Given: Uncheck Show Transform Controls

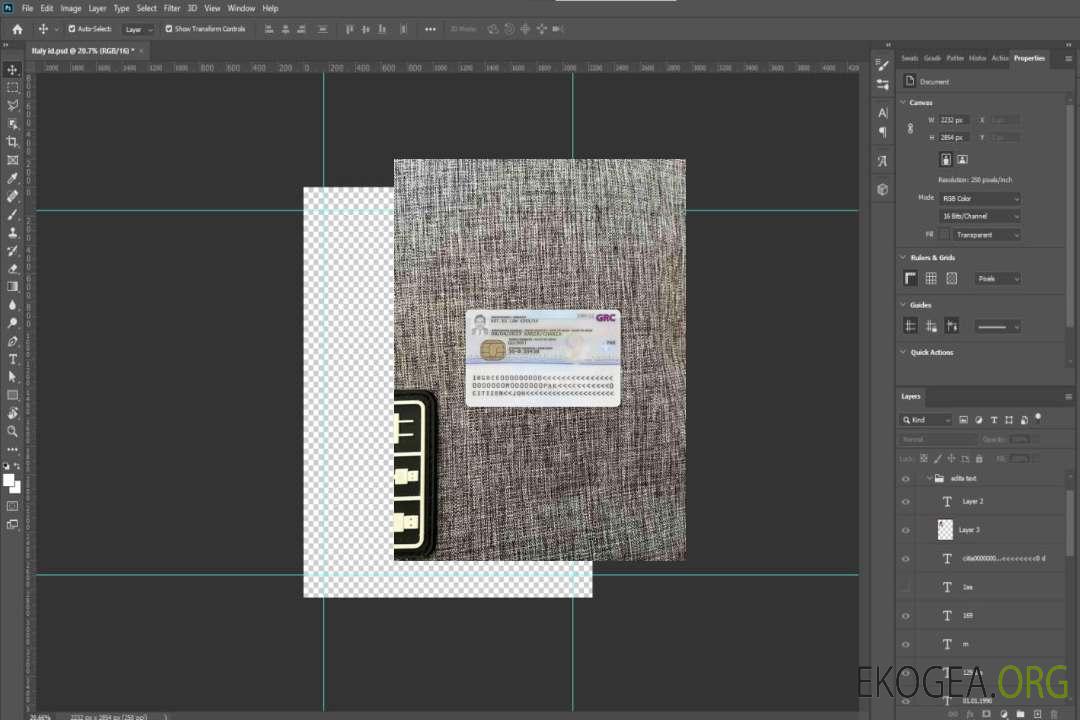Looking at the screenshot, I should (x=169, y=29).
